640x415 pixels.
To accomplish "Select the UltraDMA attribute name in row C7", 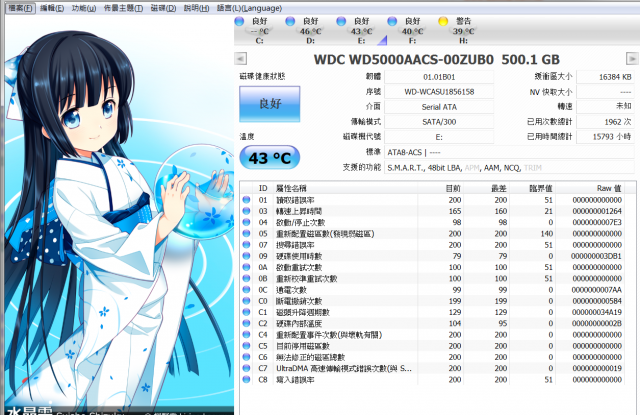I will (344, 368).
